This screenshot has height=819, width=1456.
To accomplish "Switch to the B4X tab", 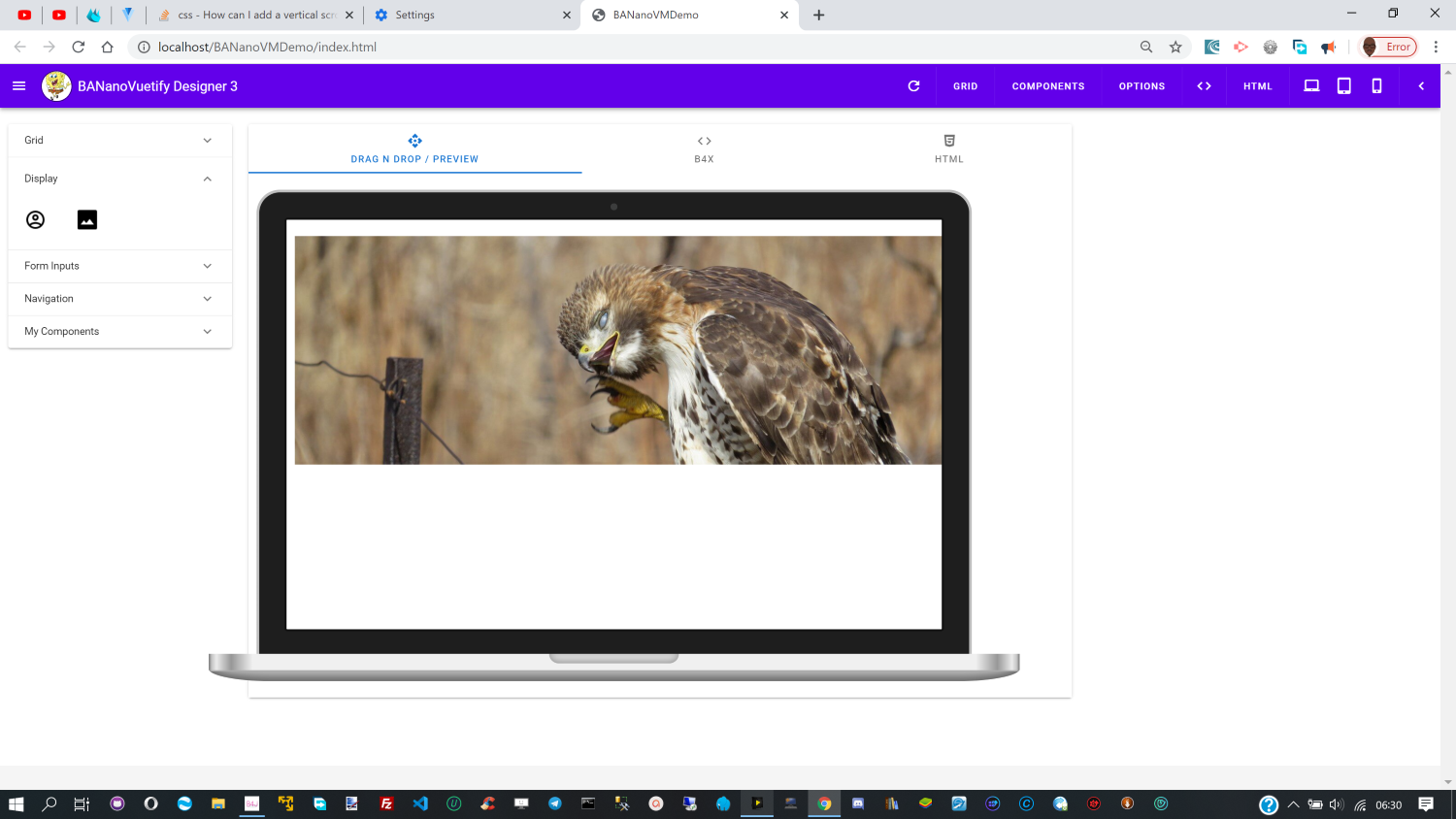I will (704, 148).
